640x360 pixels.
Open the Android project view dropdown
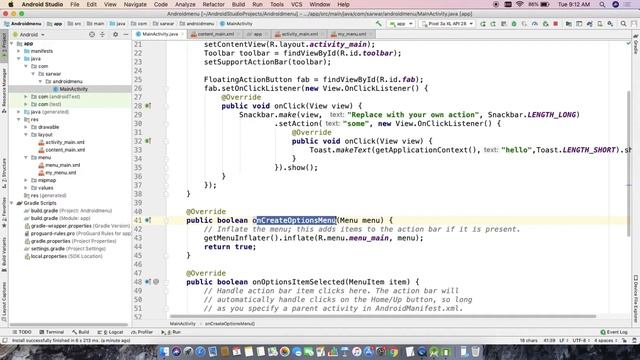29,35
